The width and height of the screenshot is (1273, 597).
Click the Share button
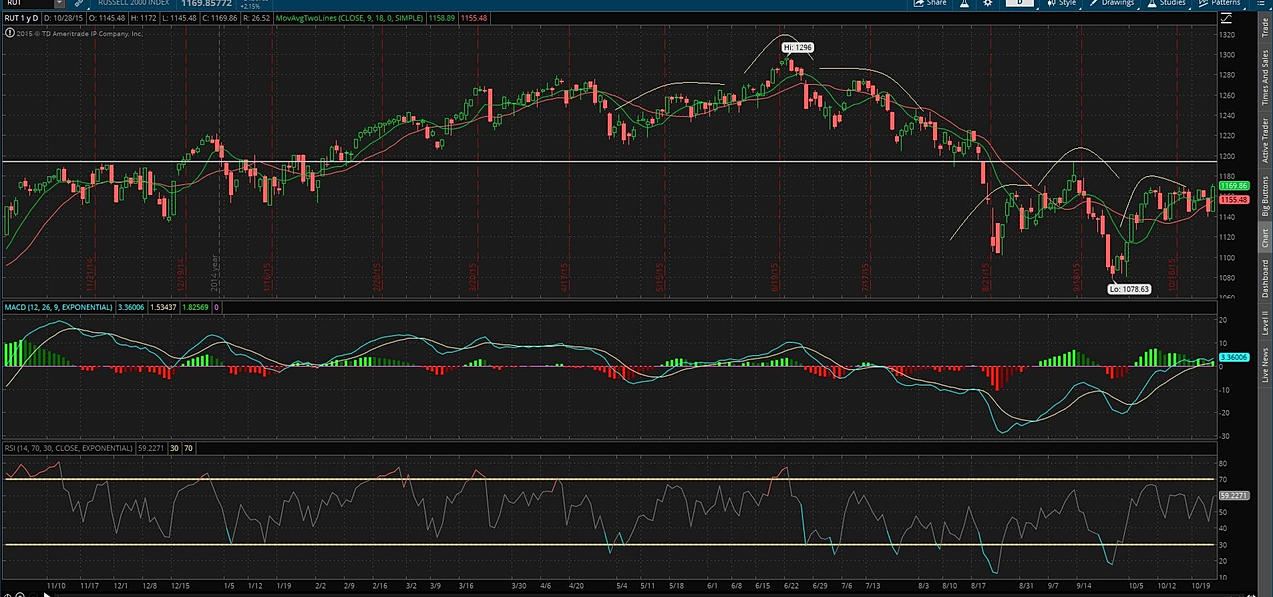929,3
